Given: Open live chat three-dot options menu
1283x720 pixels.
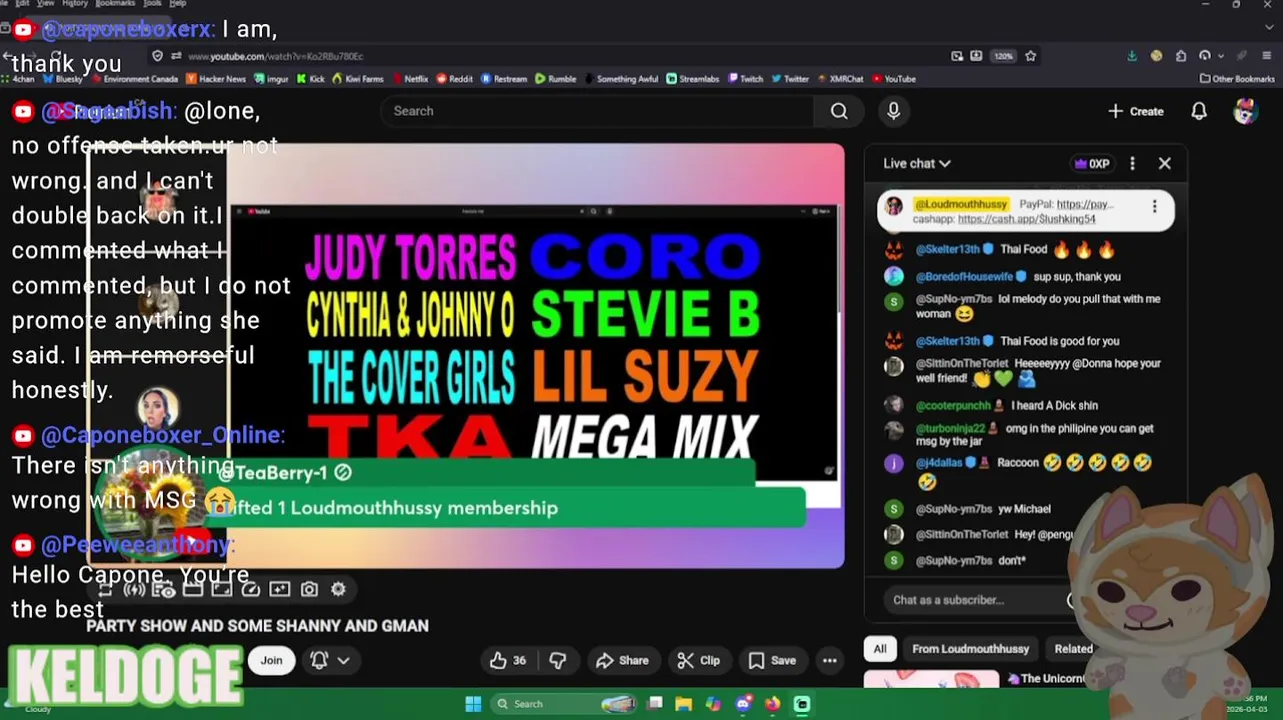Looking at the screenshot, I should 1132,163.
